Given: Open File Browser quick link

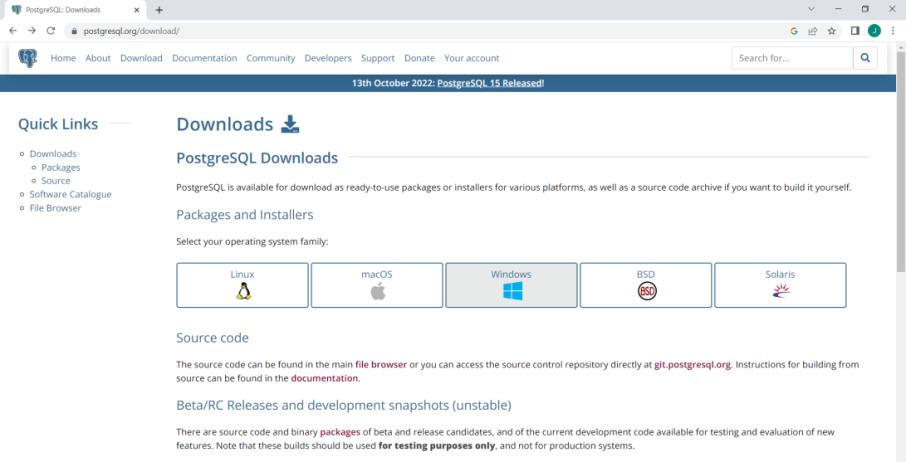Looking at the screenshot, I should (55, 208).
